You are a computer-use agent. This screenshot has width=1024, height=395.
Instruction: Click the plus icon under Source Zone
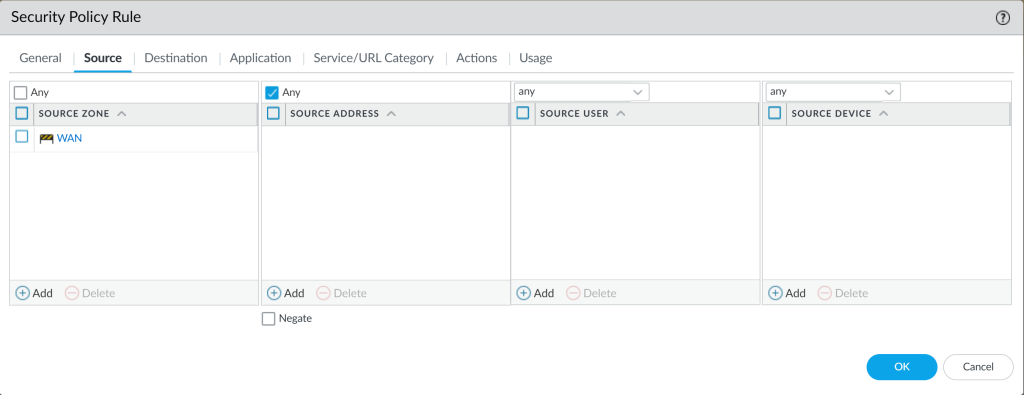23,293
